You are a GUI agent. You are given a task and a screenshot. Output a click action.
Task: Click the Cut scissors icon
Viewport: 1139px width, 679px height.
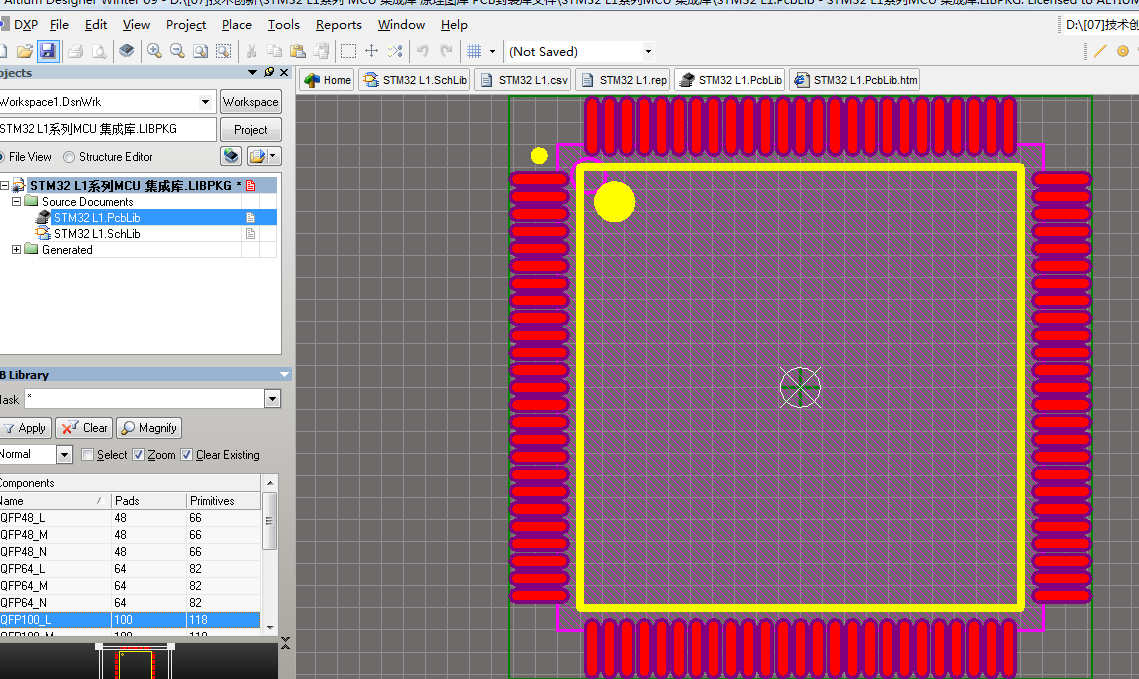tap(251, 51)
